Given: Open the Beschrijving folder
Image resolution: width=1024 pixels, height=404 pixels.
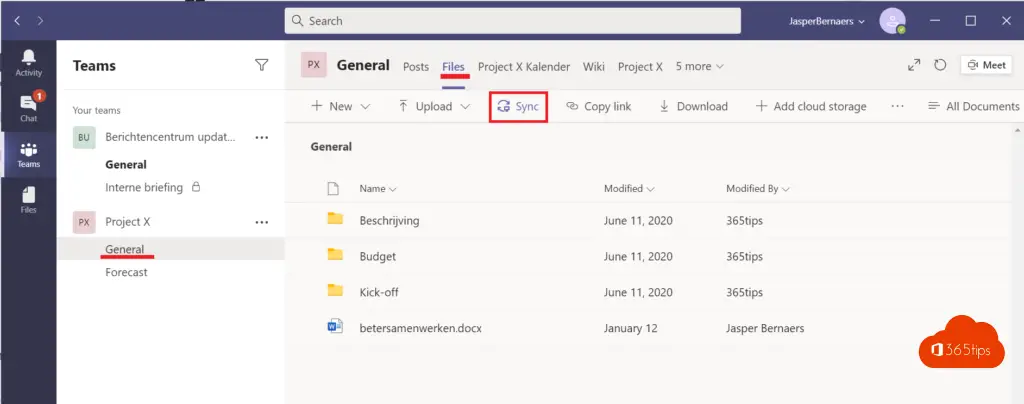Looking at the screenshot, I should point(389,221).
